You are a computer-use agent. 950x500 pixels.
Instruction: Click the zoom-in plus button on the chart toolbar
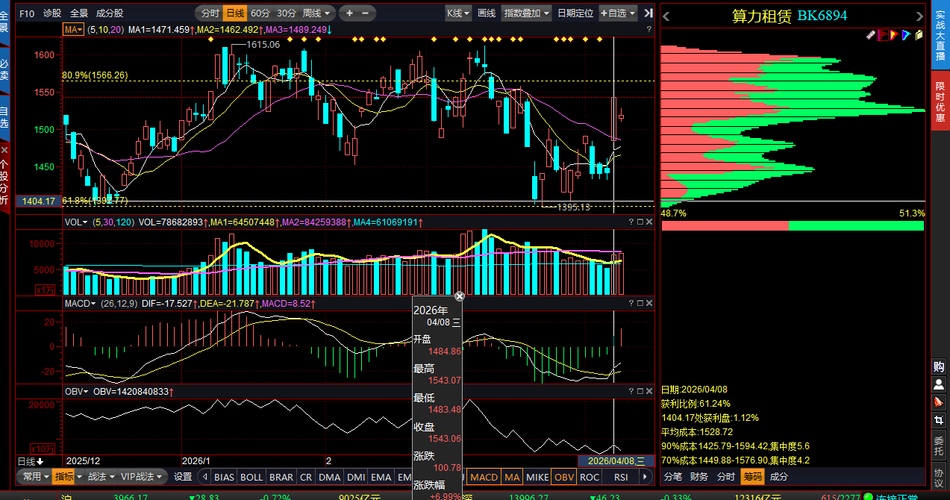pyautogui.click(x=350, y=13)
